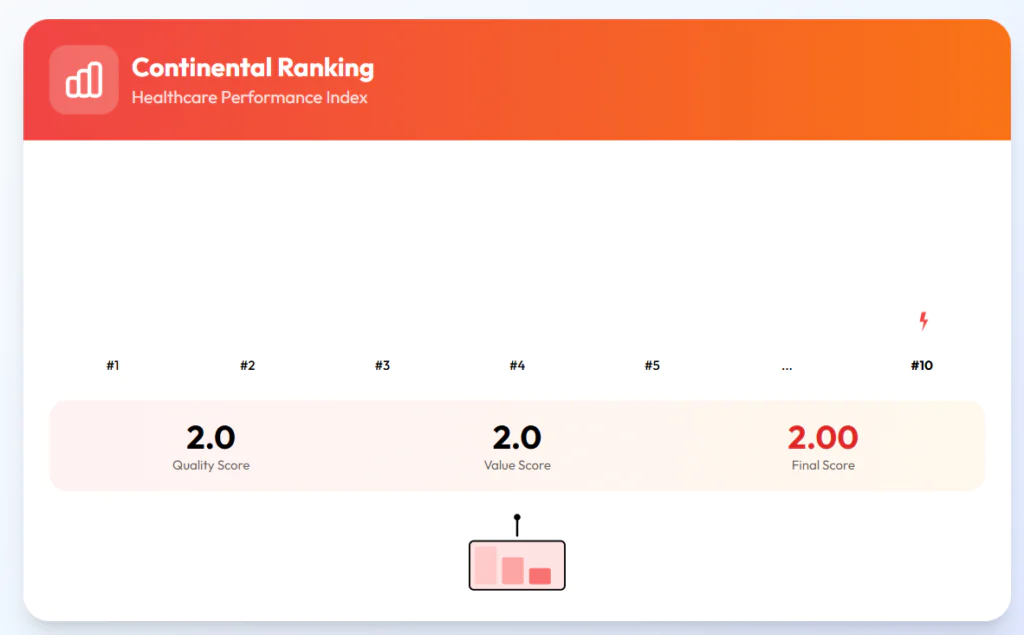Image resolution: width=1024 pixels, height=635 pixels.
Task: Click the pink bar chart signboard illustration
Action: [x=517, y=565]
